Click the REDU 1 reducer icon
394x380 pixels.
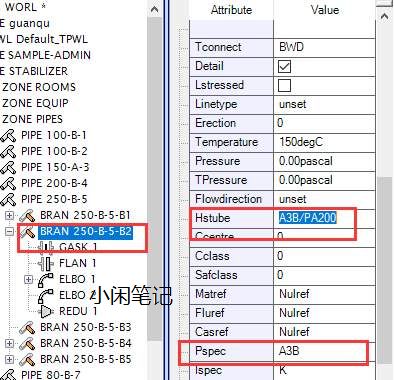pyautogui.click(x=46, y=311)
